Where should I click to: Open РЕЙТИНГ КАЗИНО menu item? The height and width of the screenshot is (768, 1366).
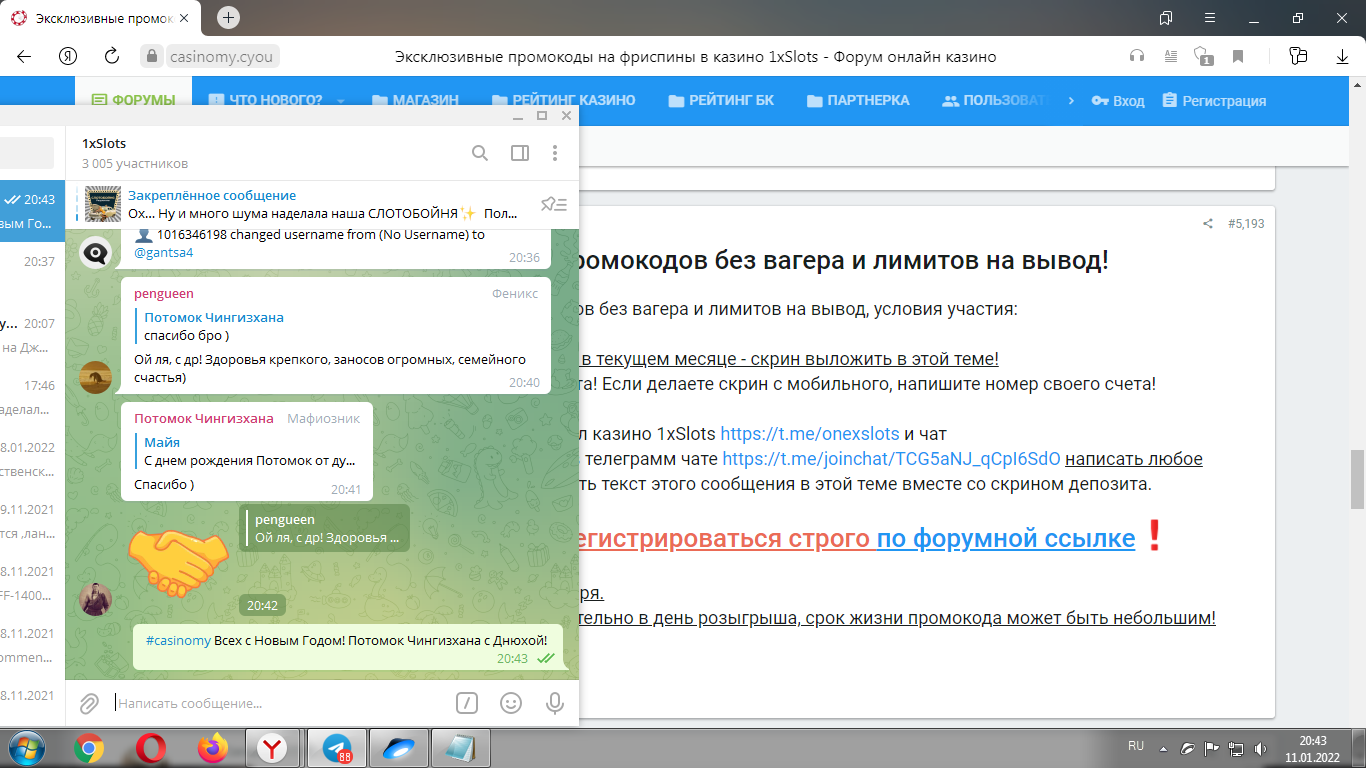click(x=564, y=100)
